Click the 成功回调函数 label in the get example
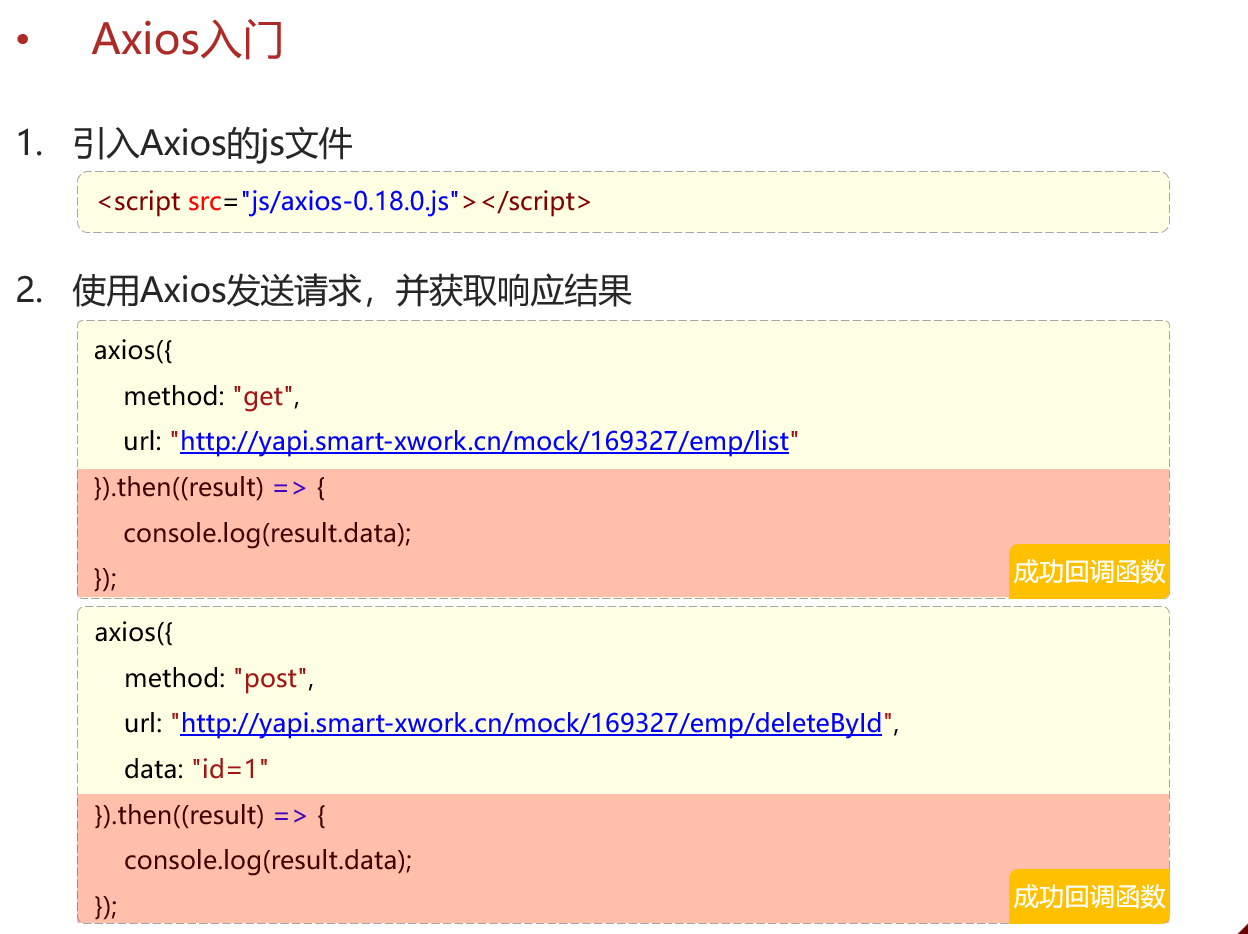 click(x=1089, y=572)
